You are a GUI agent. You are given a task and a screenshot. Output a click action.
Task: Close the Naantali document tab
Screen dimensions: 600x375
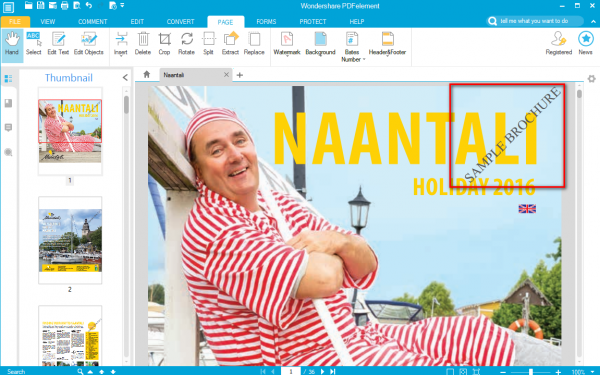226,75
